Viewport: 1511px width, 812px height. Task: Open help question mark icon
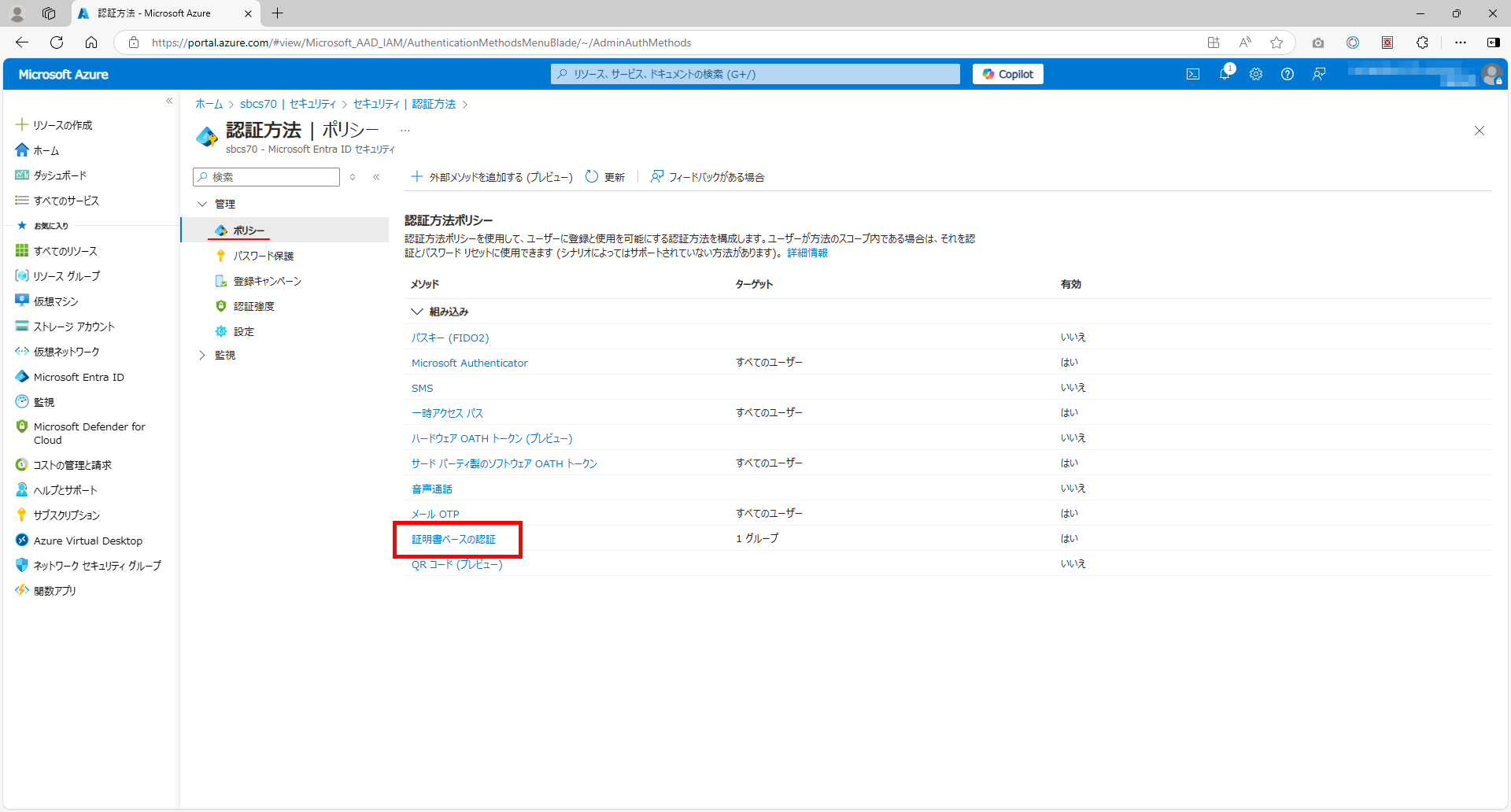(x=1287, y=74)
